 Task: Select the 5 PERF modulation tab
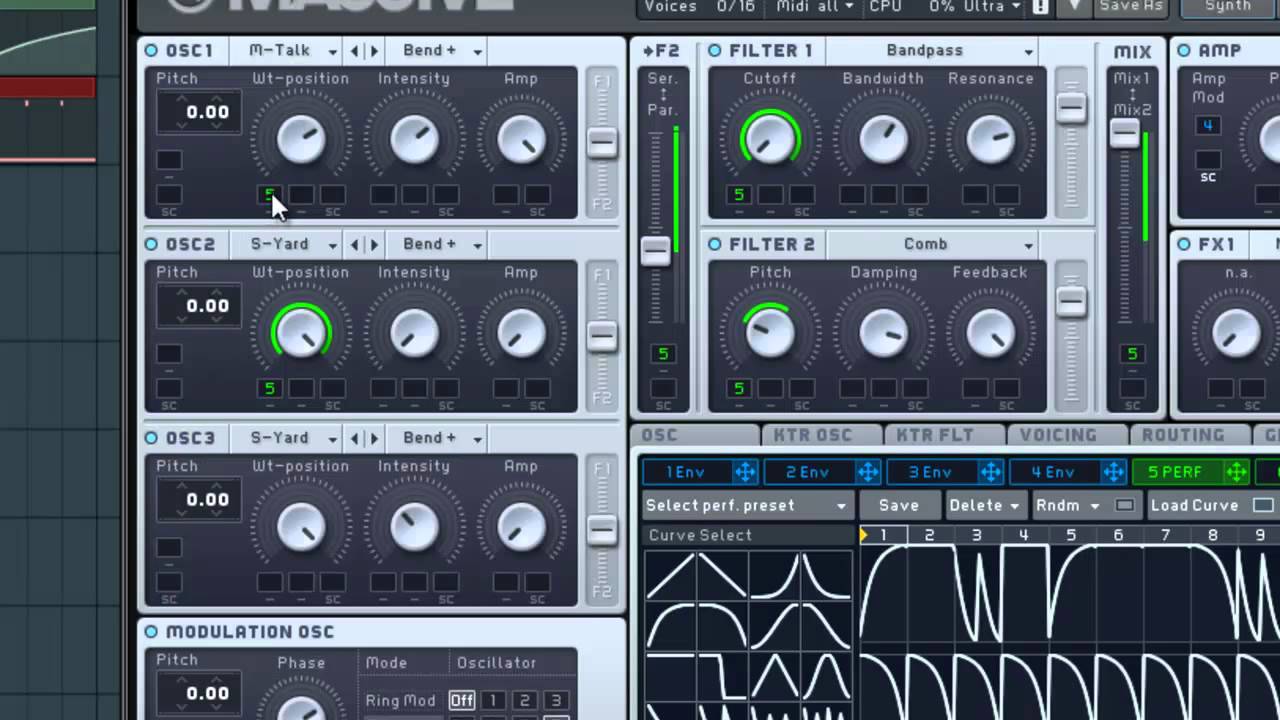pyautogui.click(x=1178, y=472)
